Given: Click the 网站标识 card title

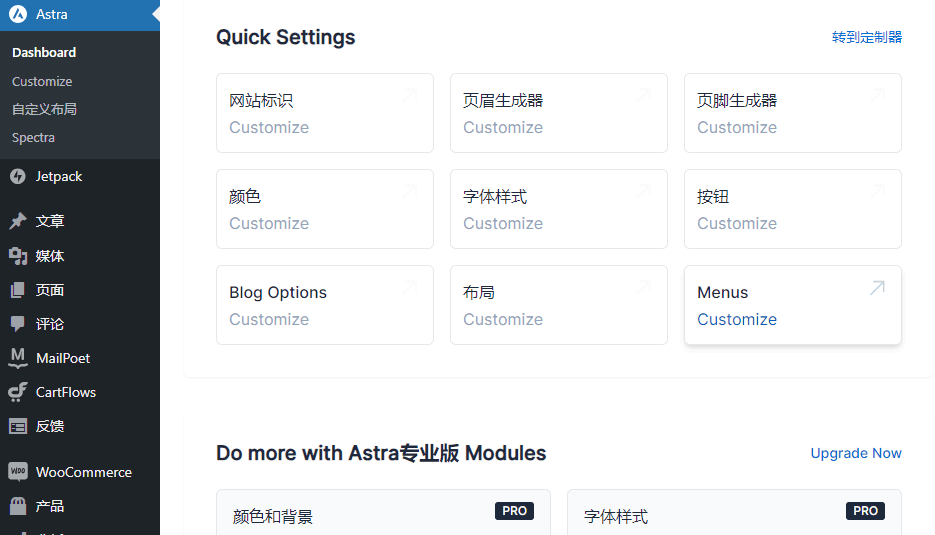Looking at the screenshot, I should tap(261, 100).
